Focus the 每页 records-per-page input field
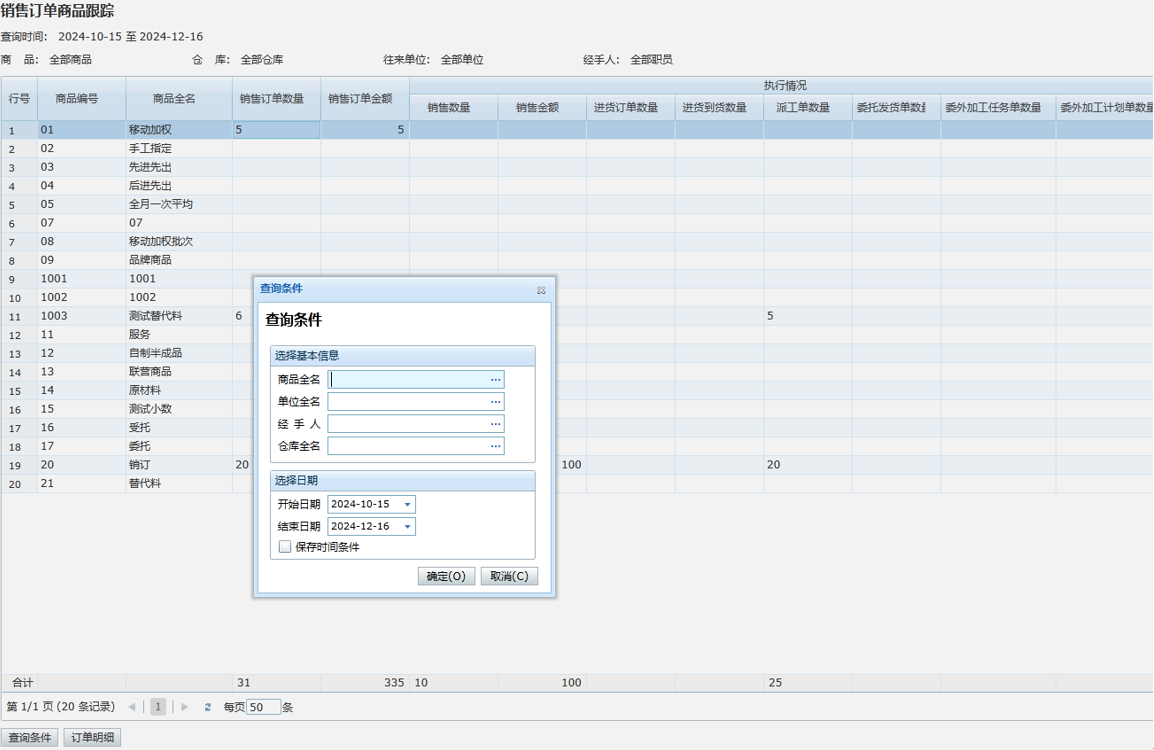This screenshot has width=1154, height=750. (x=263, y=707)
